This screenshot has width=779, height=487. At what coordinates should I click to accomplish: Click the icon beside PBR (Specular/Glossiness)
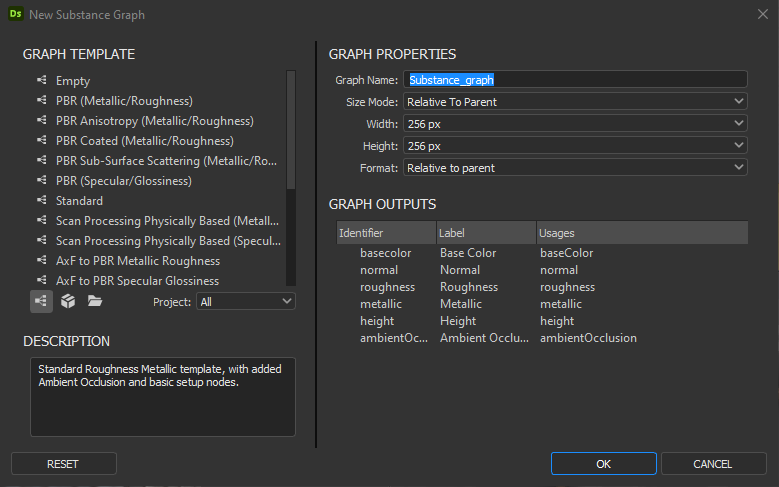42,180
